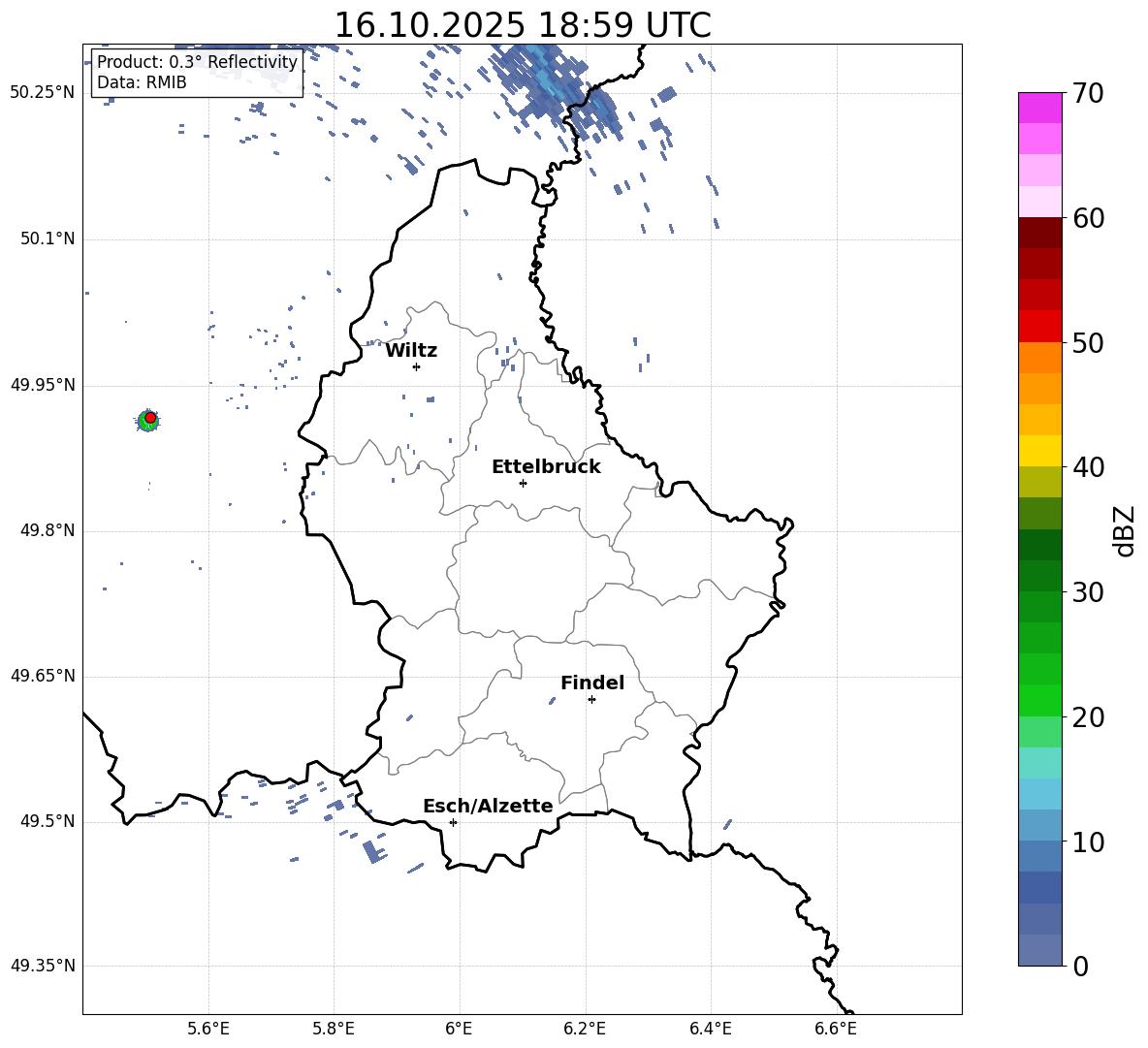This screenshot has width=1148, height=1048.
Task: Click the dark maroon swatch just below 60
Action: tap(1039, 233)
